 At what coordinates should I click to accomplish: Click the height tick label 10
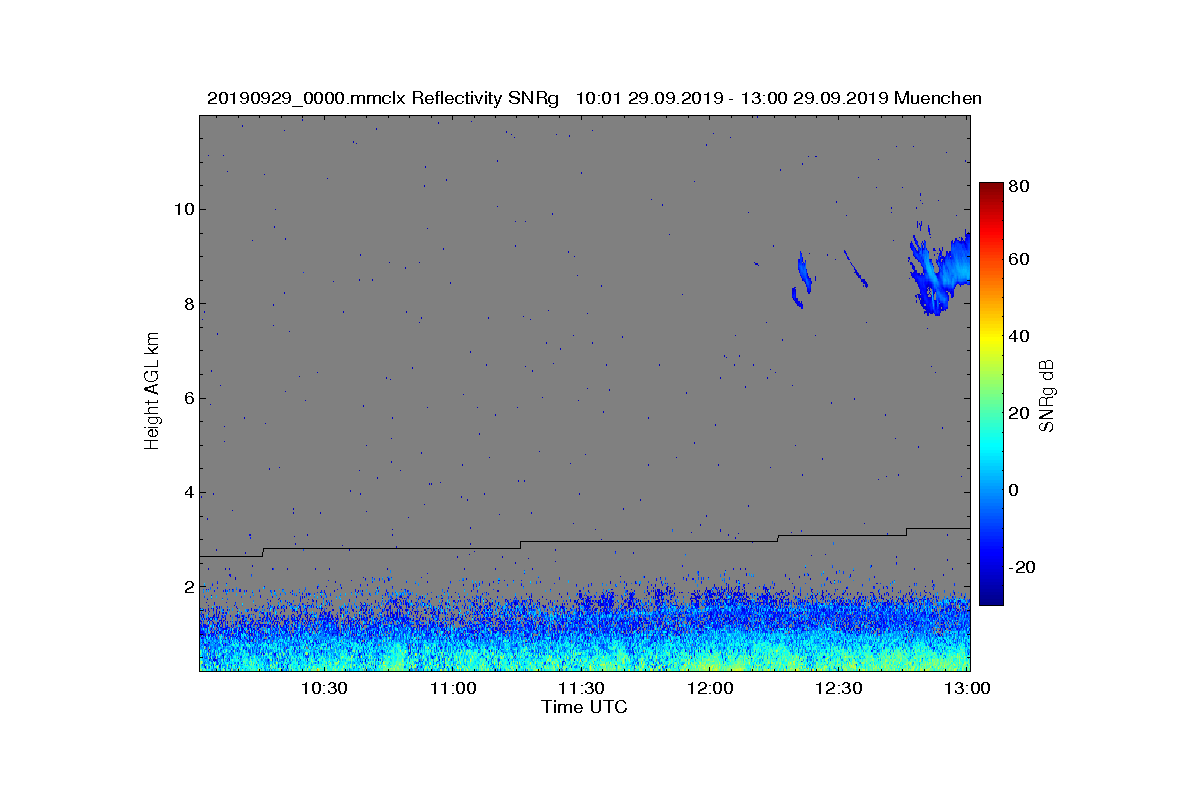pos(183,209)
